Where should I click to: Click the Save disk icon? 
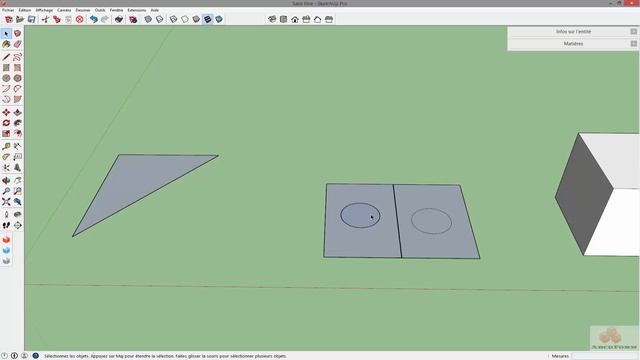pos(31,19)
